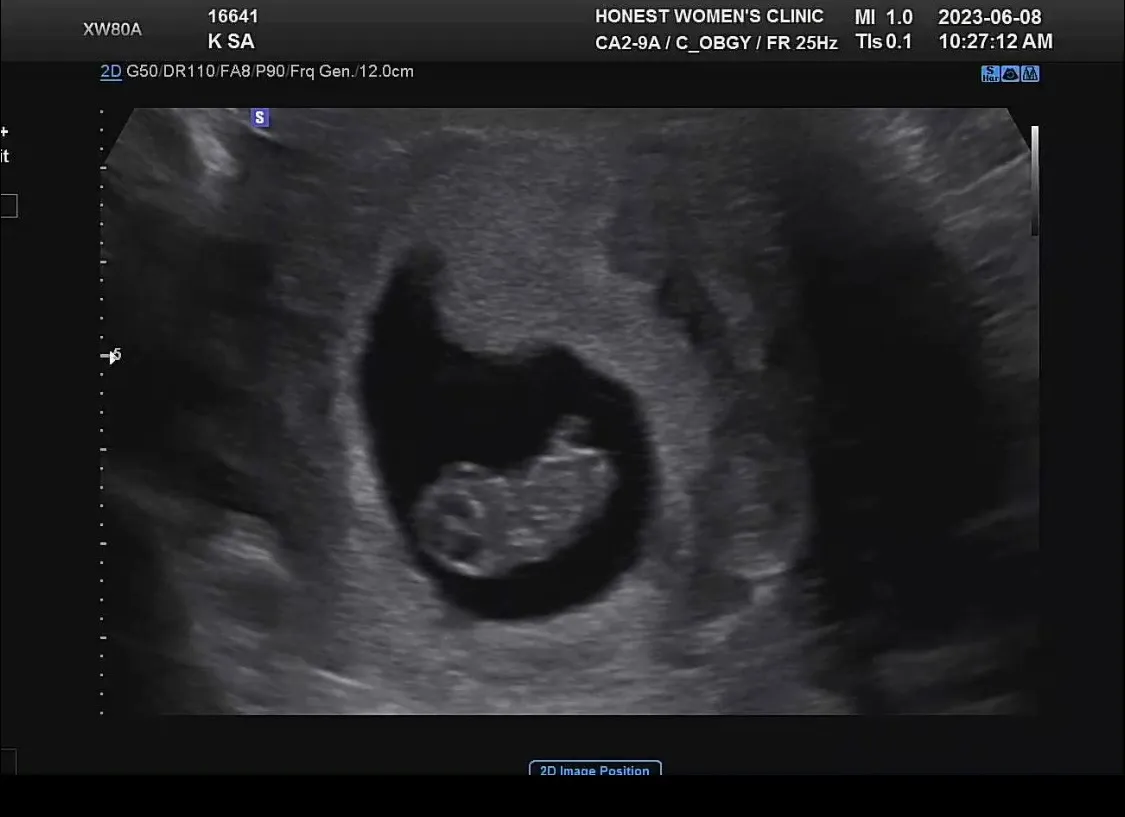Click the purple S probe orientation marker
This screenshot has width=1125, height=817.
260,118
